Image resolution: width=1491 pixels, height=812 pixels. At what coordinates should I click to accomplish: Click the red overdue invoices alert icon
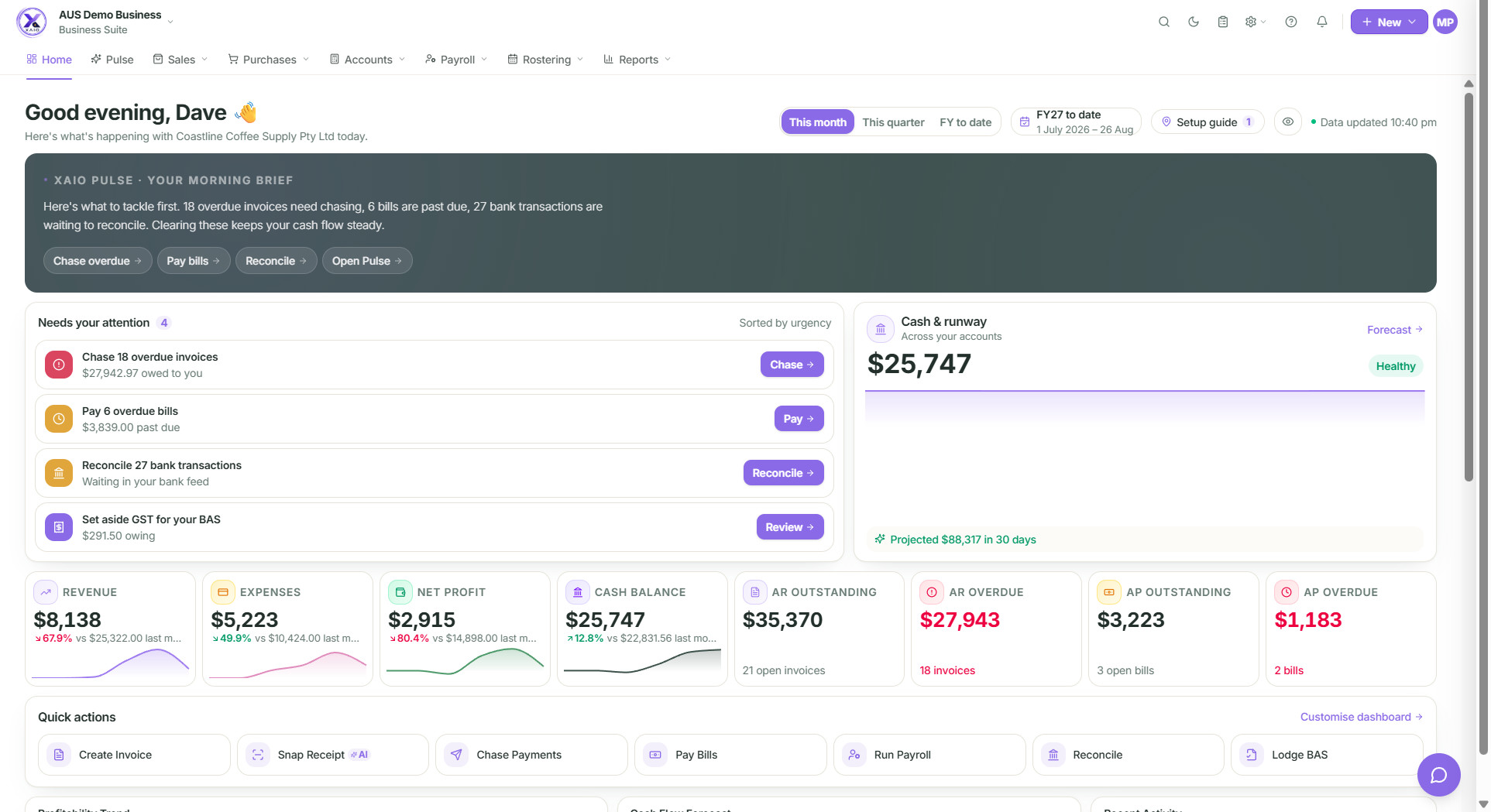point(59,365)
